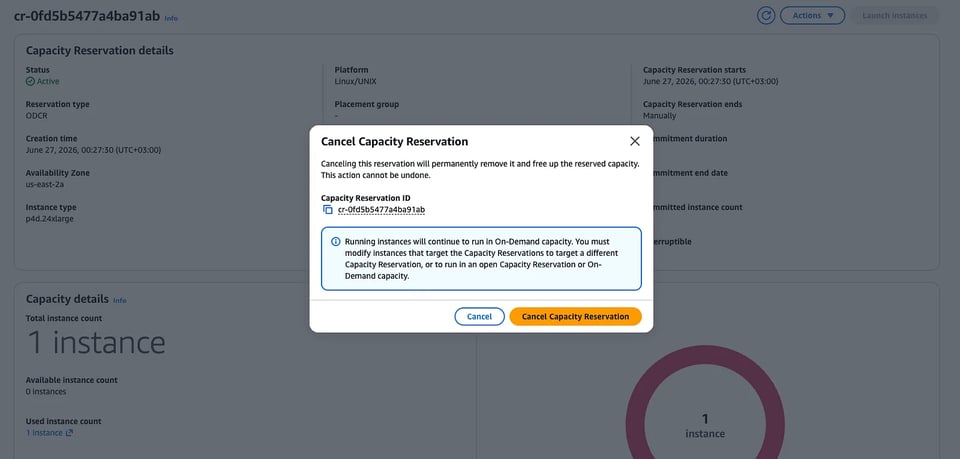
Task: Select the cr-0fd5b5477a4ba91ab page heading
Action: point(87,16)
